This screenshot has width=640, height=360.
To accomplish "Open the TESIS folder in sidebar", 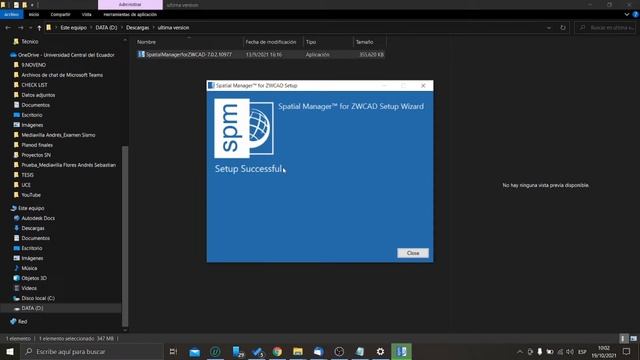I will pyautogui.click(x=27, y=175).
